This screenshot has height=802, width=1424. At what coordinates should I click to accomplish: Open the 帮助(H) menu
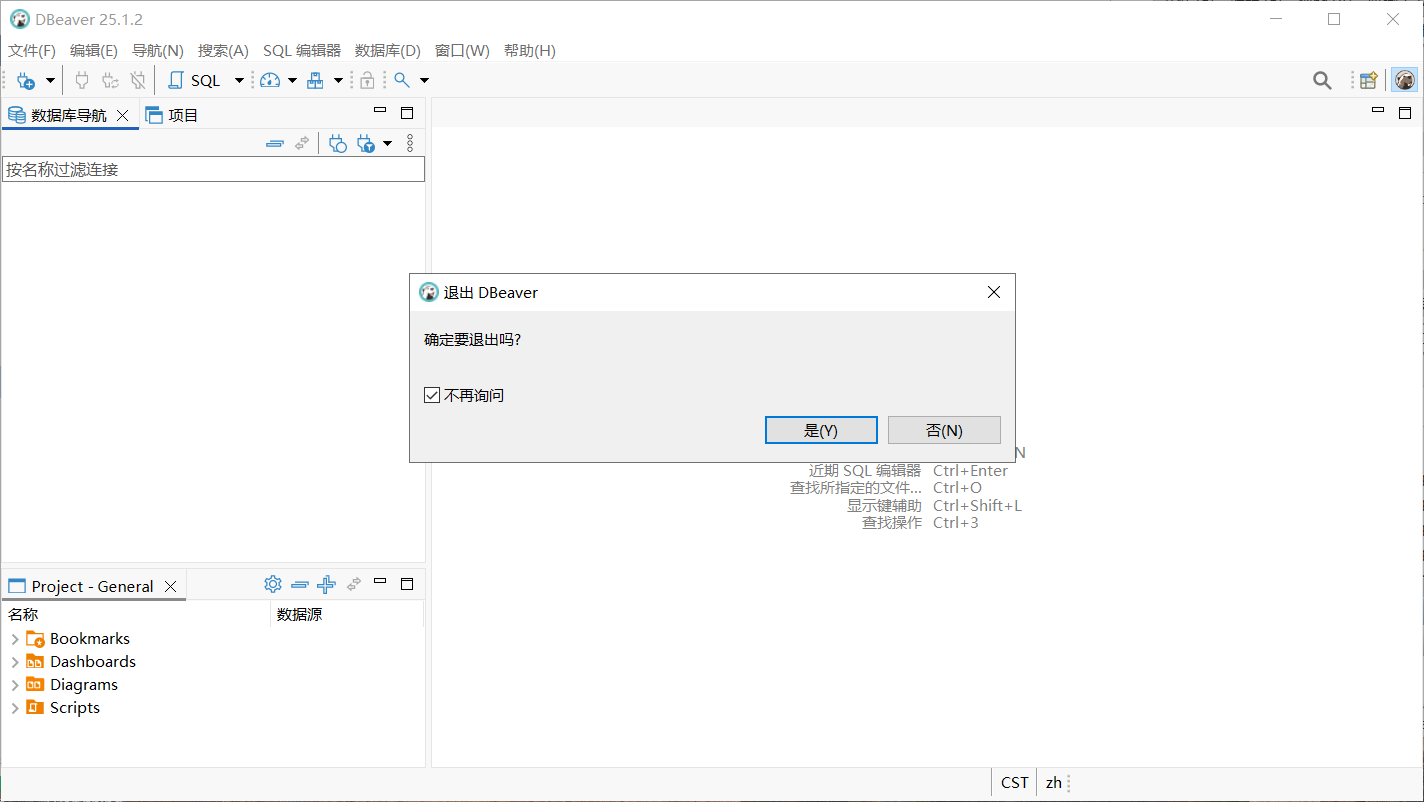pyautogui.click(x=530, y=51)
